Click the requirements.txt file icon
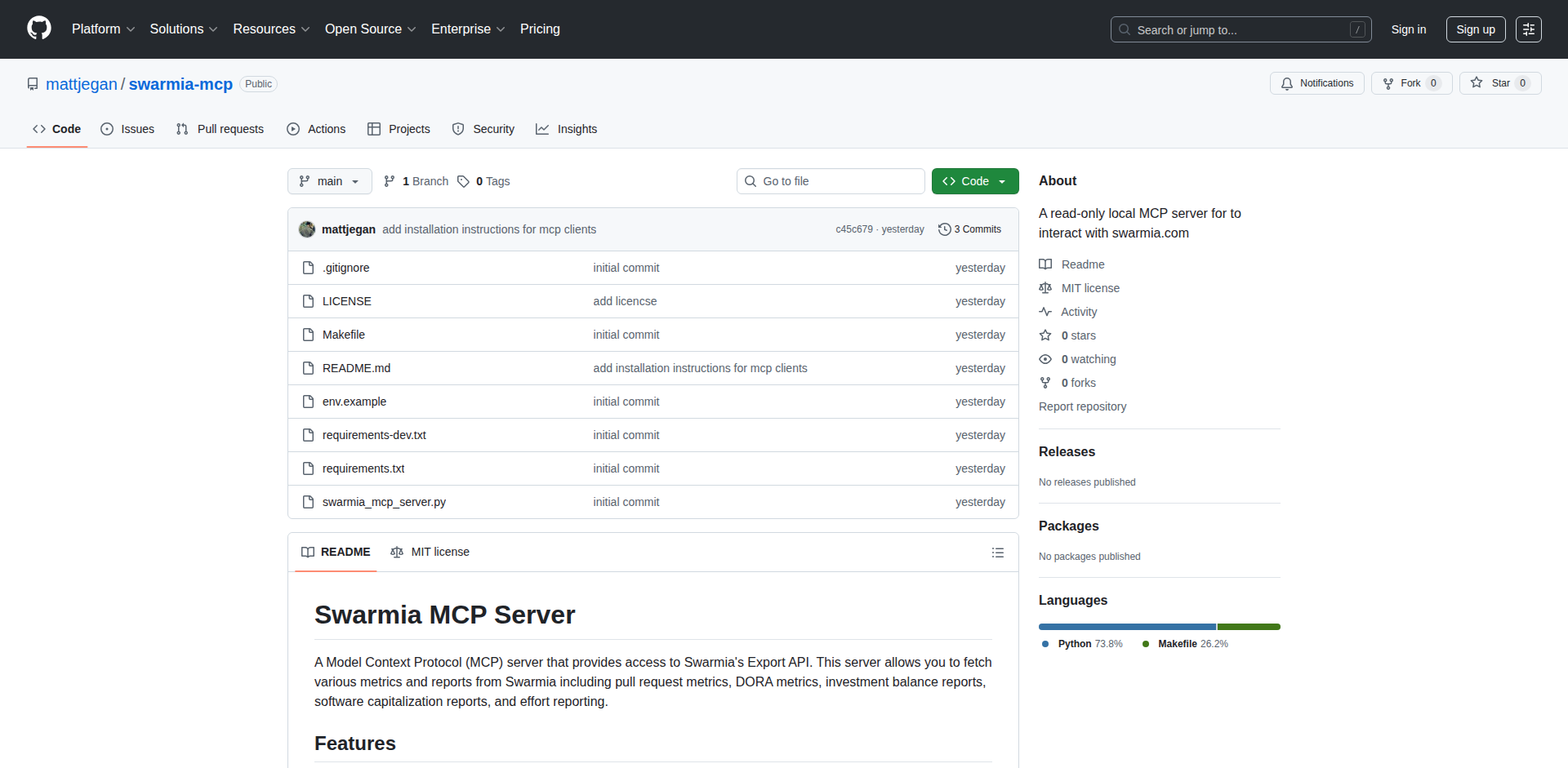1568x768 pixels. 308,468
